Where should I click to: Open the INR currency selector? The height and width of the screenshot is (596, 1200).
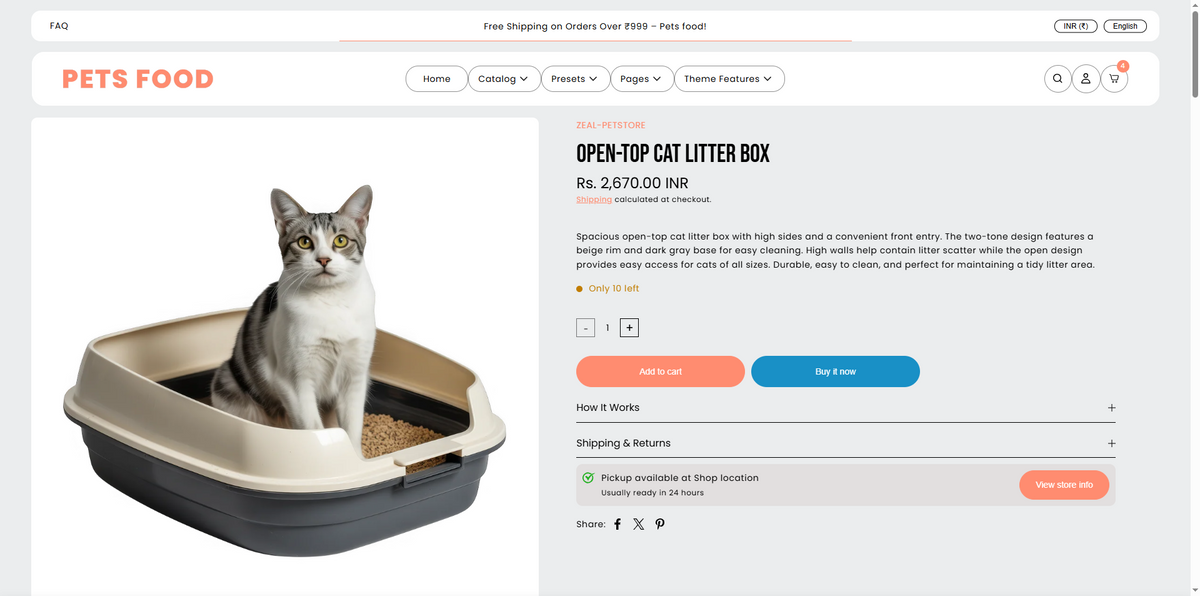(1076, 26)
